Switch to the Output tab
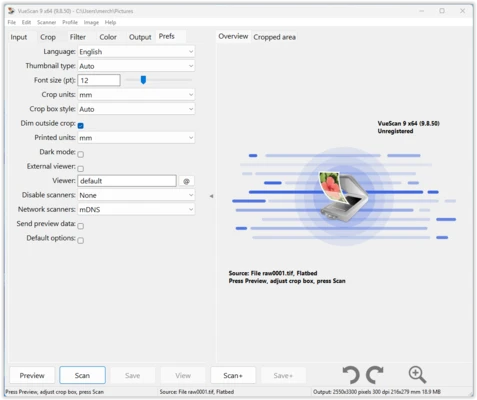This screenshot has width=477, height=400. coord(140,37)
